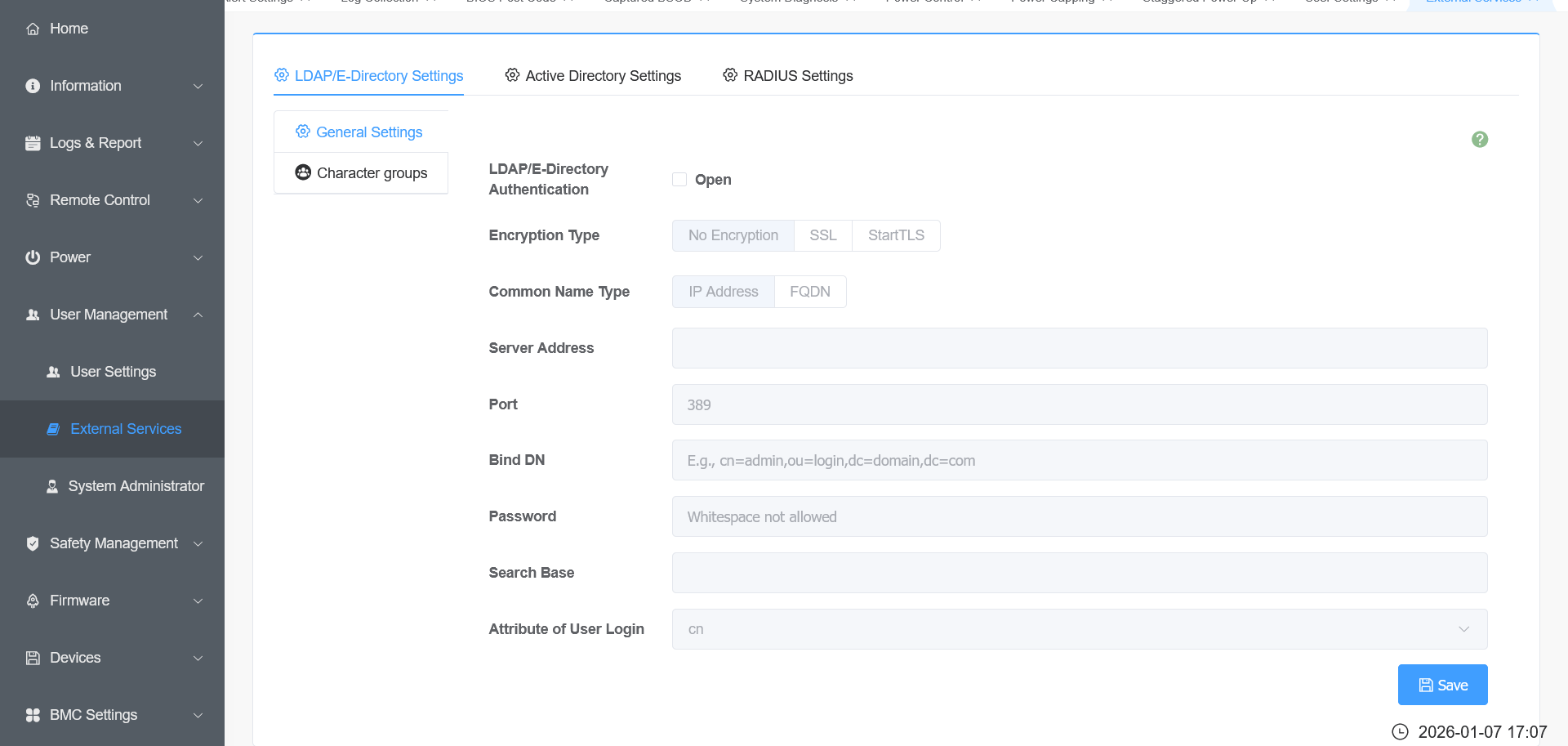Click the Logs & Report calendar icon
Viewport: 1568px width, 746px height.
(x=33, y=143)
